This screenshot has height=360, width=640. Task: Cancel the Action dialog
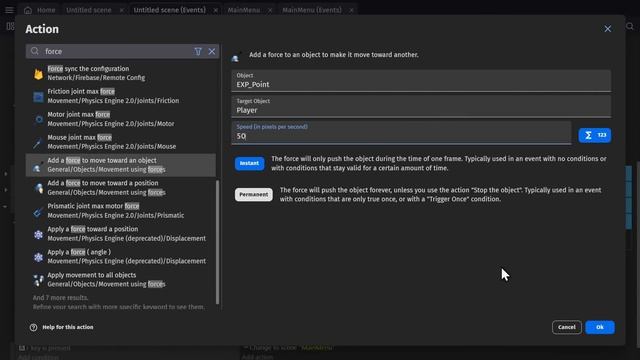(x=567, y=327)
